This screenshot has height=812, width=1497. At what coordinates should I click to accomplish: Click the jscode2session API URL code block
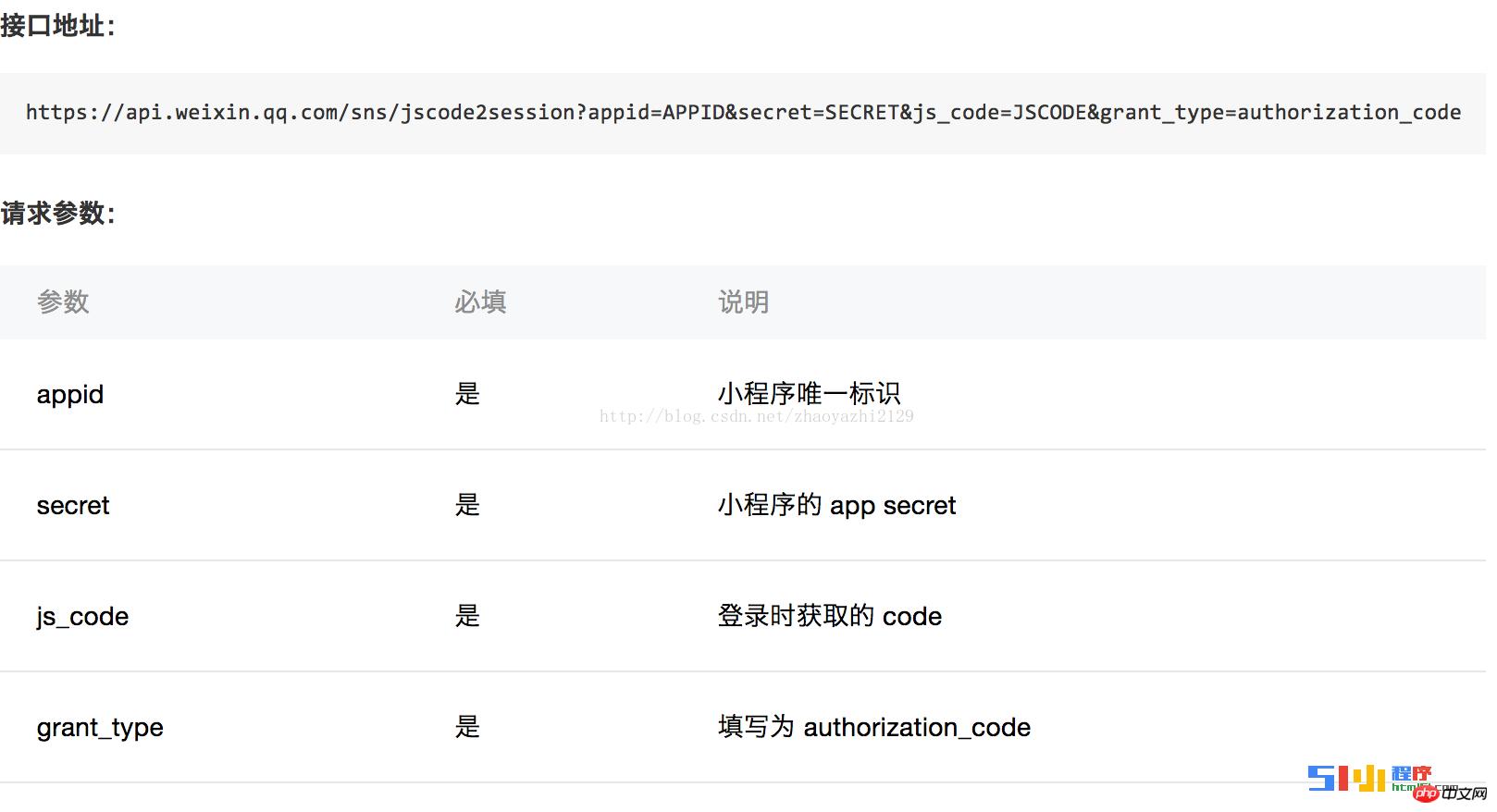tap(743, 113)
